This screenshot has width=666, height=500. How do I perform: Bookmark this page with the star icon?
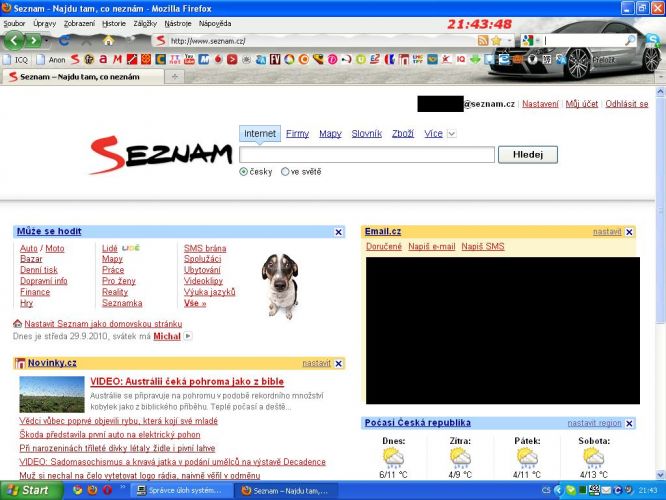tap(496, 41)
